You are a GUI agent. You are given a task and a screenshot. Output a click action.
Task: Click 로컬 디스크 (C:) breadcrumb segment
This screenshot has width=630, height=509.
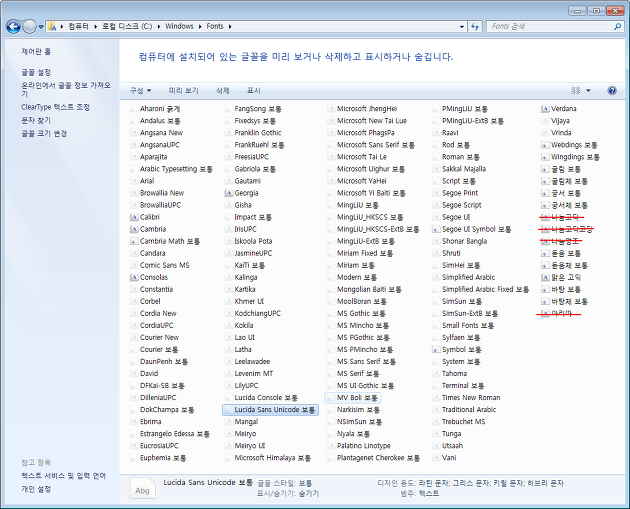tap(127, 27)
